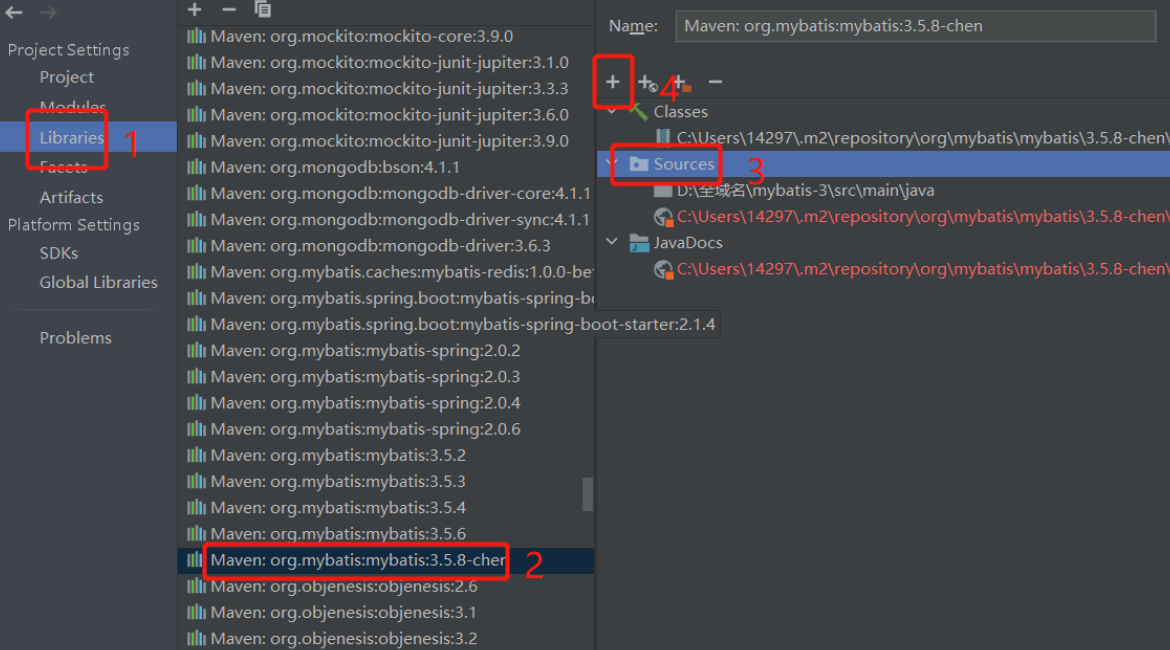
Task: Collapse the JavaDocs node
Action: click(x=612, y=242)
